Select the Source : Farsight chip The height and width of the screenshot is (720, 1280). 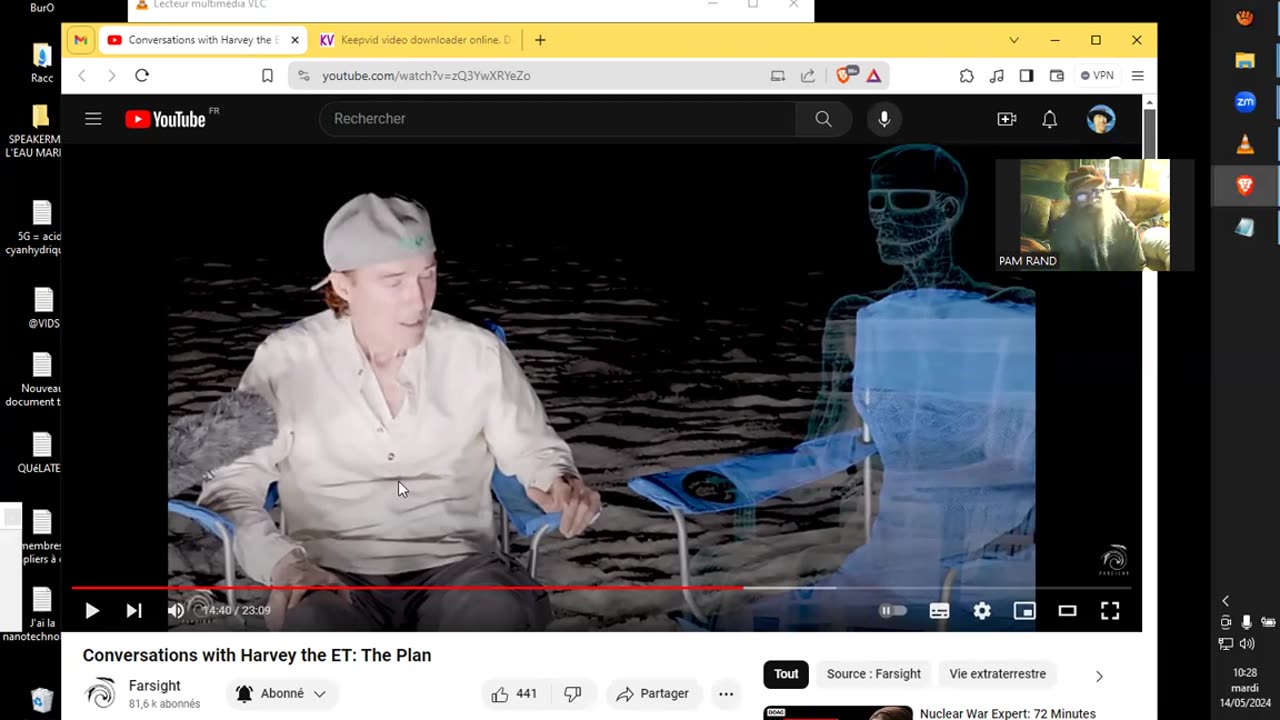(874, 674)
